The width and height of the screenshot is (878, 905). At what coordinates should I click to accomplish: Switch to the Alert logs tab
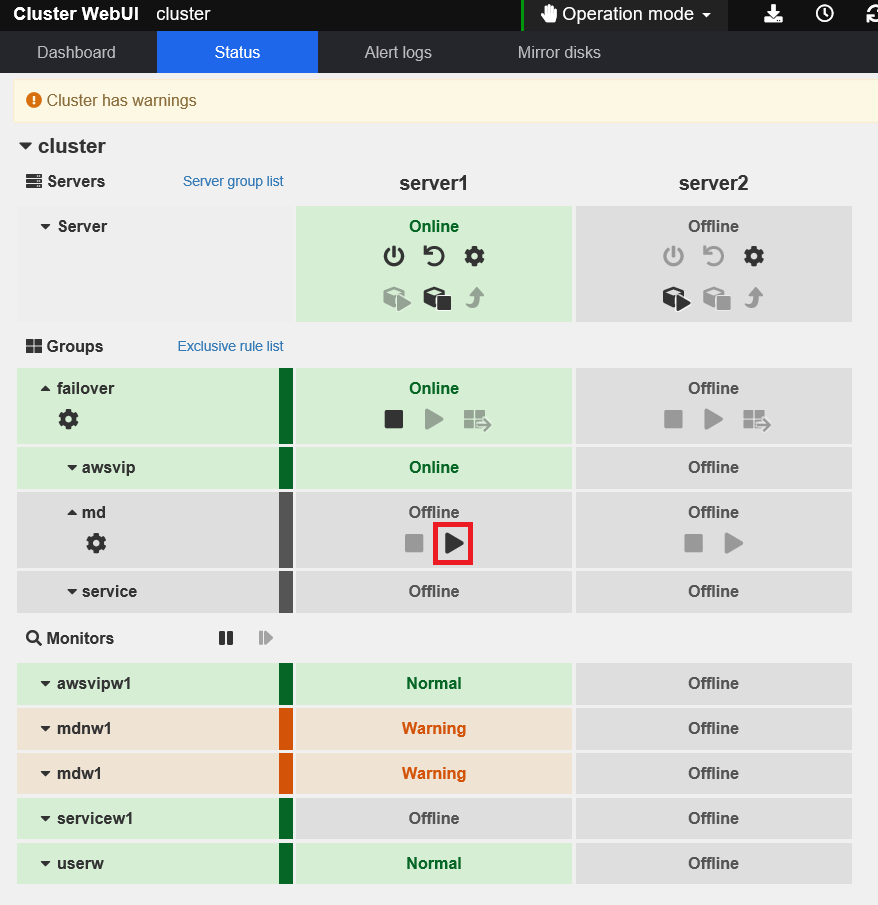pyautogui.click(x=398, y=52)
